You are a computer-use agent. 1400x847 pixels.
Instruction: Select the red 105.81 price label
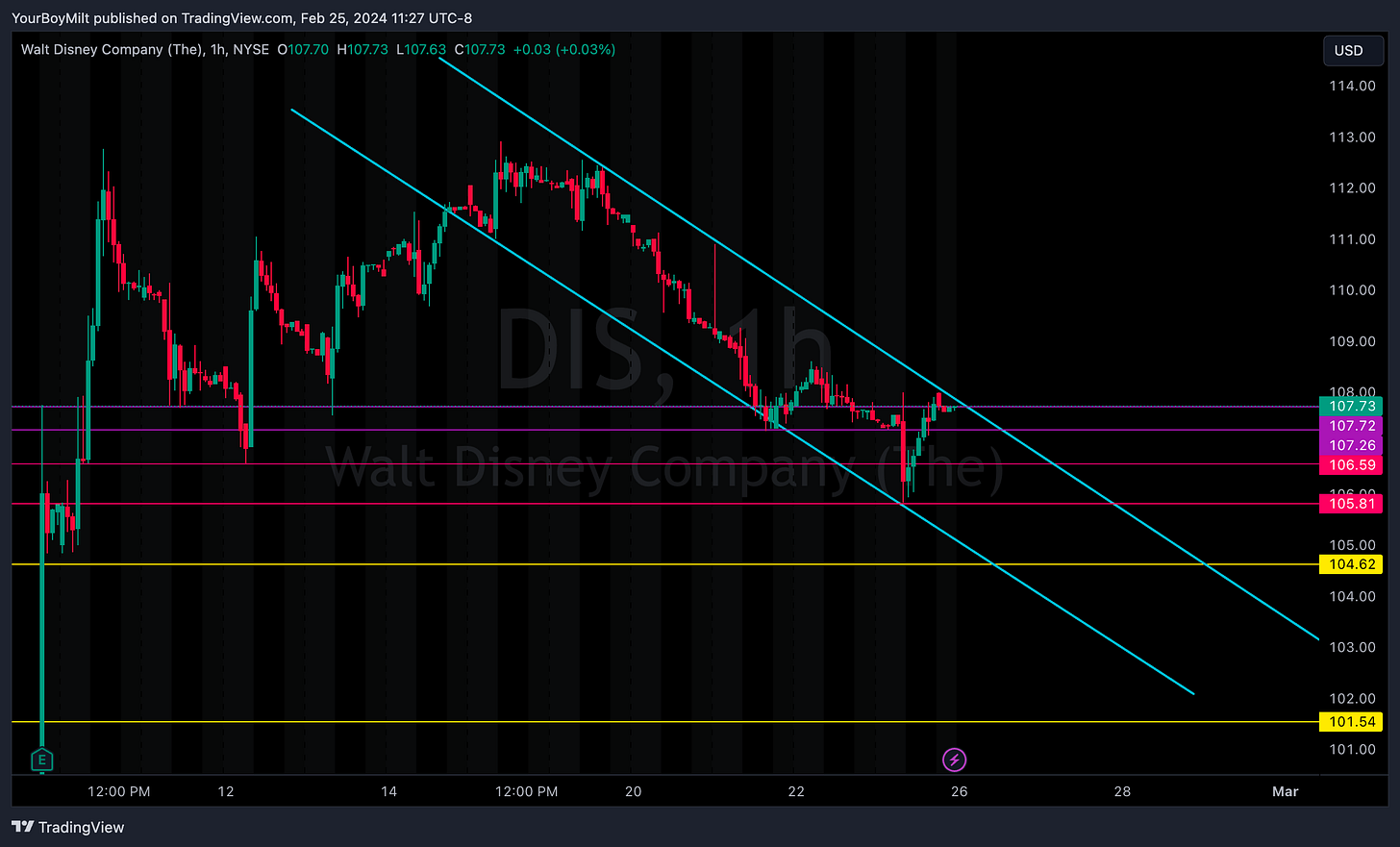tap(1351, 504)
